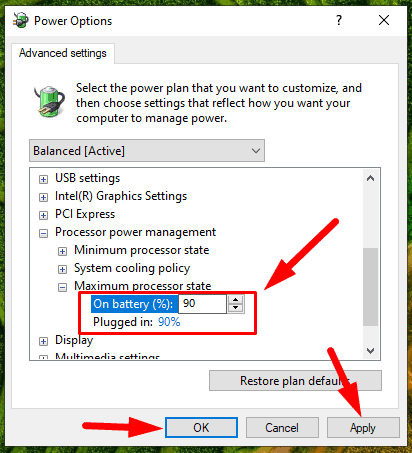The width and height of the screenshot is (412, 453).
Task: Decrease On battery value with down spinner
Action: point(236,308)
